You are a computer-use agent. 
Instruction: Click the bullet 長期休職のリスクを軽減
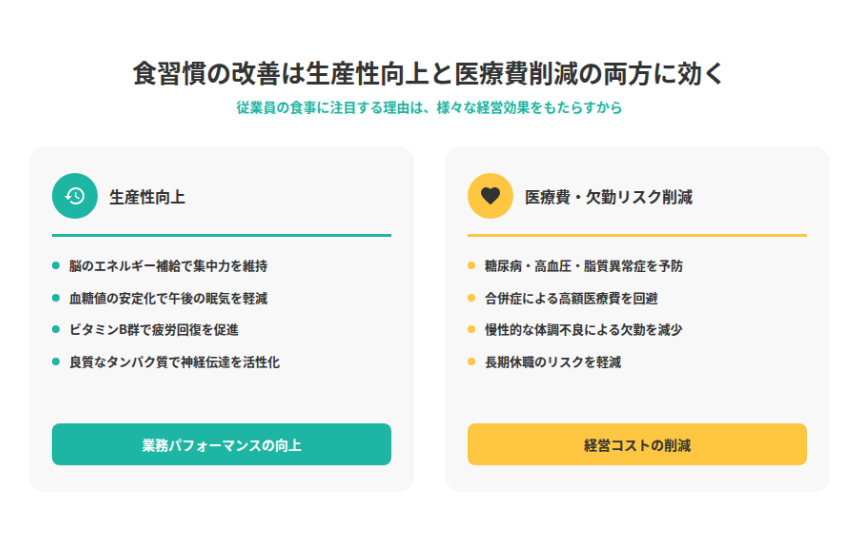coord(553,362)
